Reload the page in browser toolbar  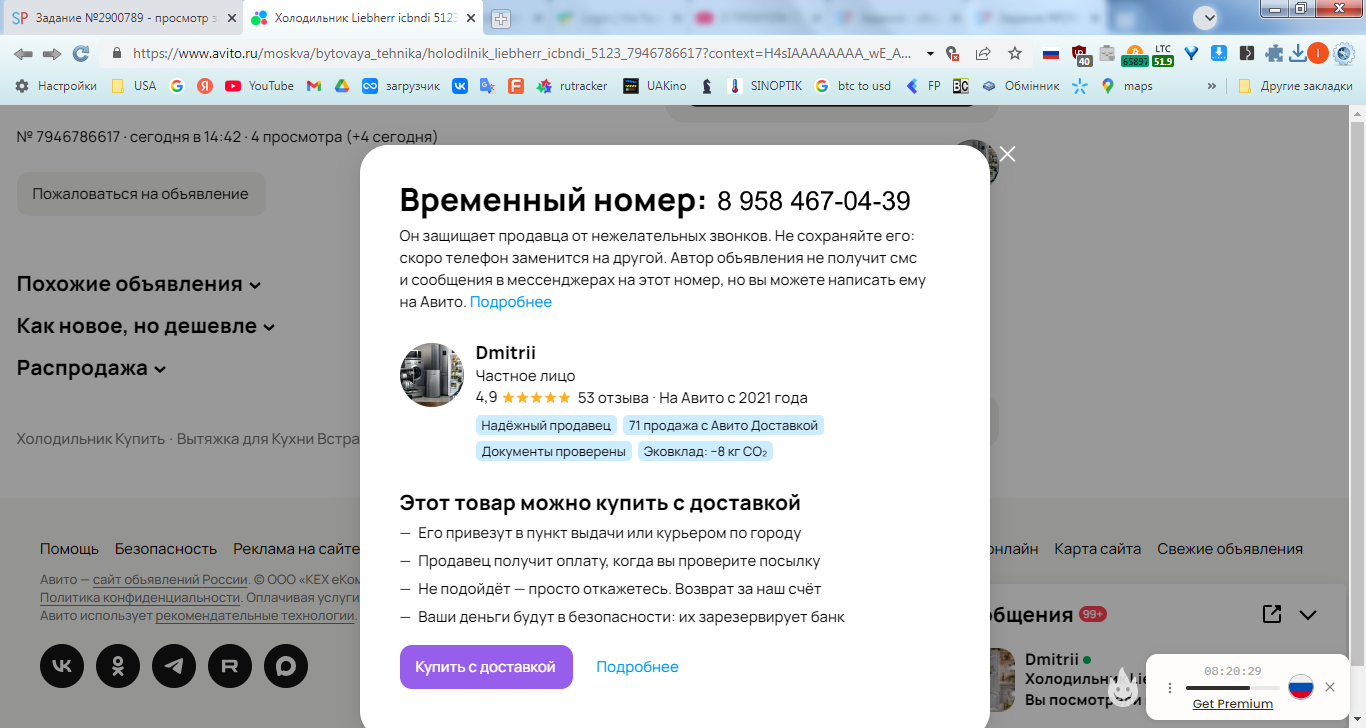pos(81,53)
